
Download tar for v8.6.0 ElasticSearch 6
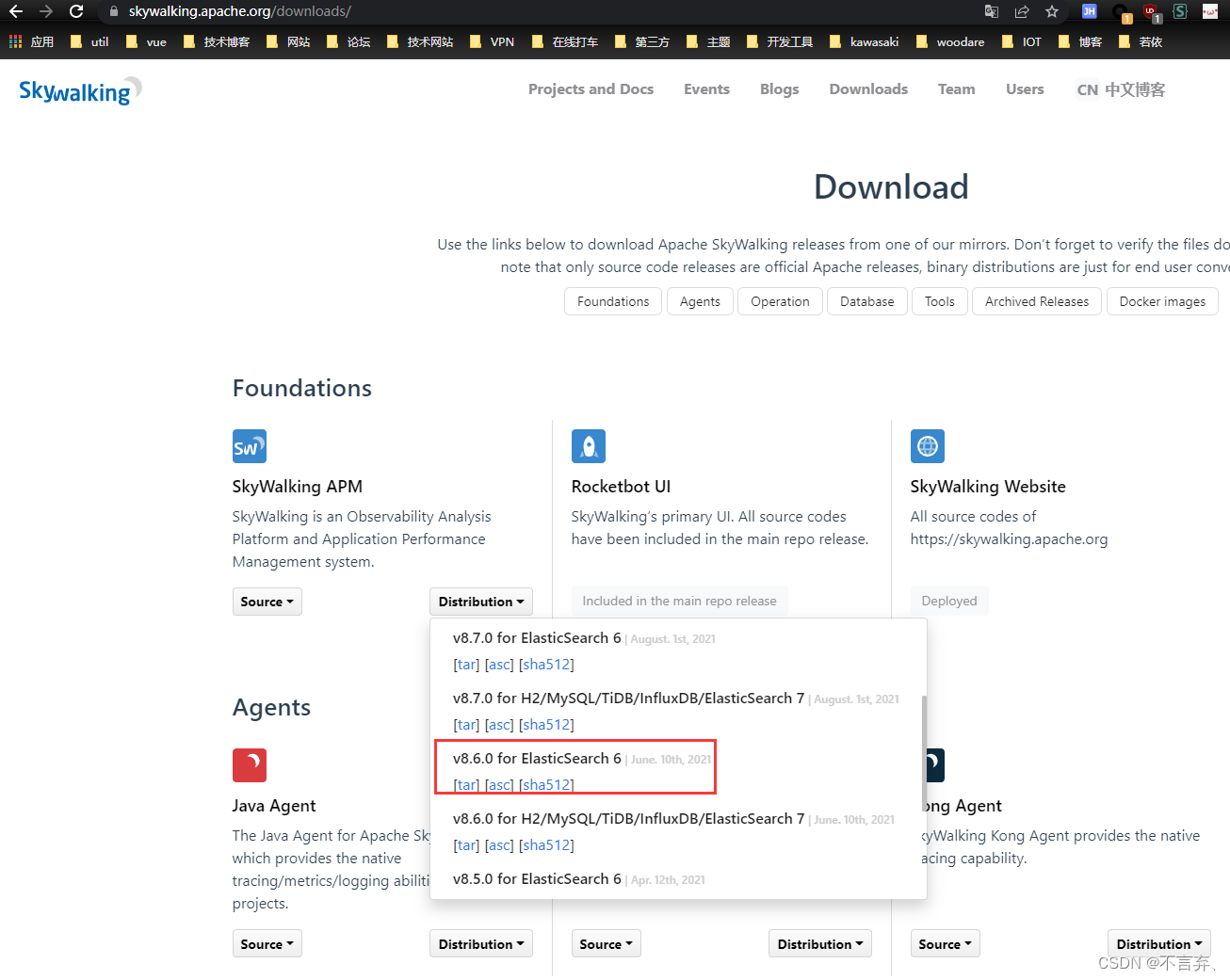[467, 785]
